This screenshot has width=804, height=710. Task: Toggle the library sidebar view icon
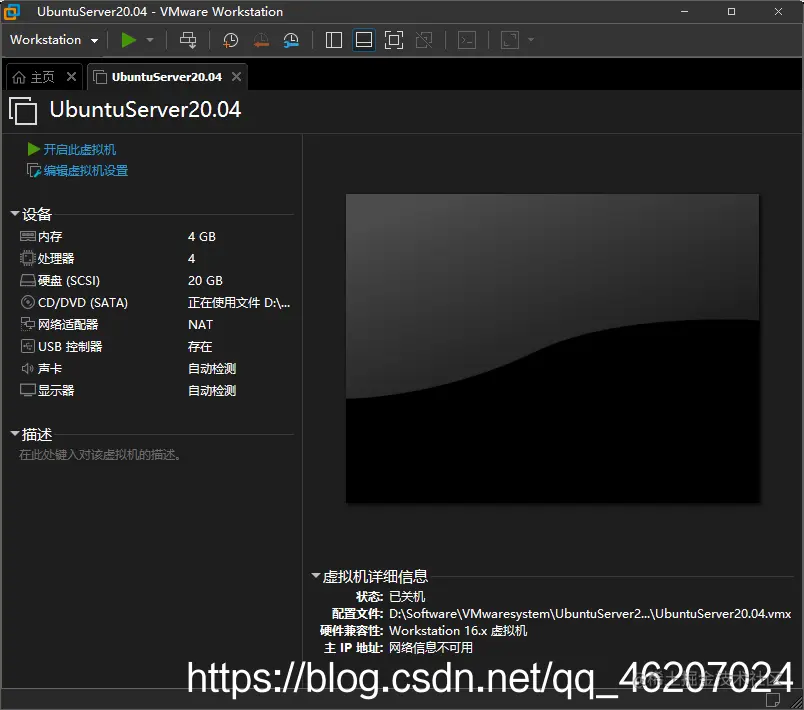(x=334, y=40)
